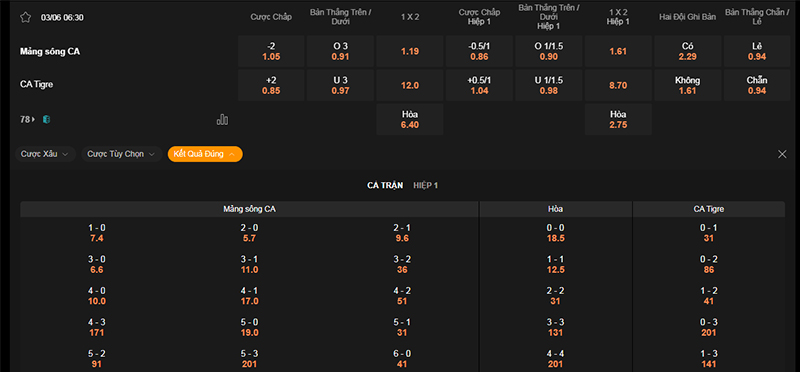Mark match as favorite with star icon

pyautogui.click(x=26, y=17)
